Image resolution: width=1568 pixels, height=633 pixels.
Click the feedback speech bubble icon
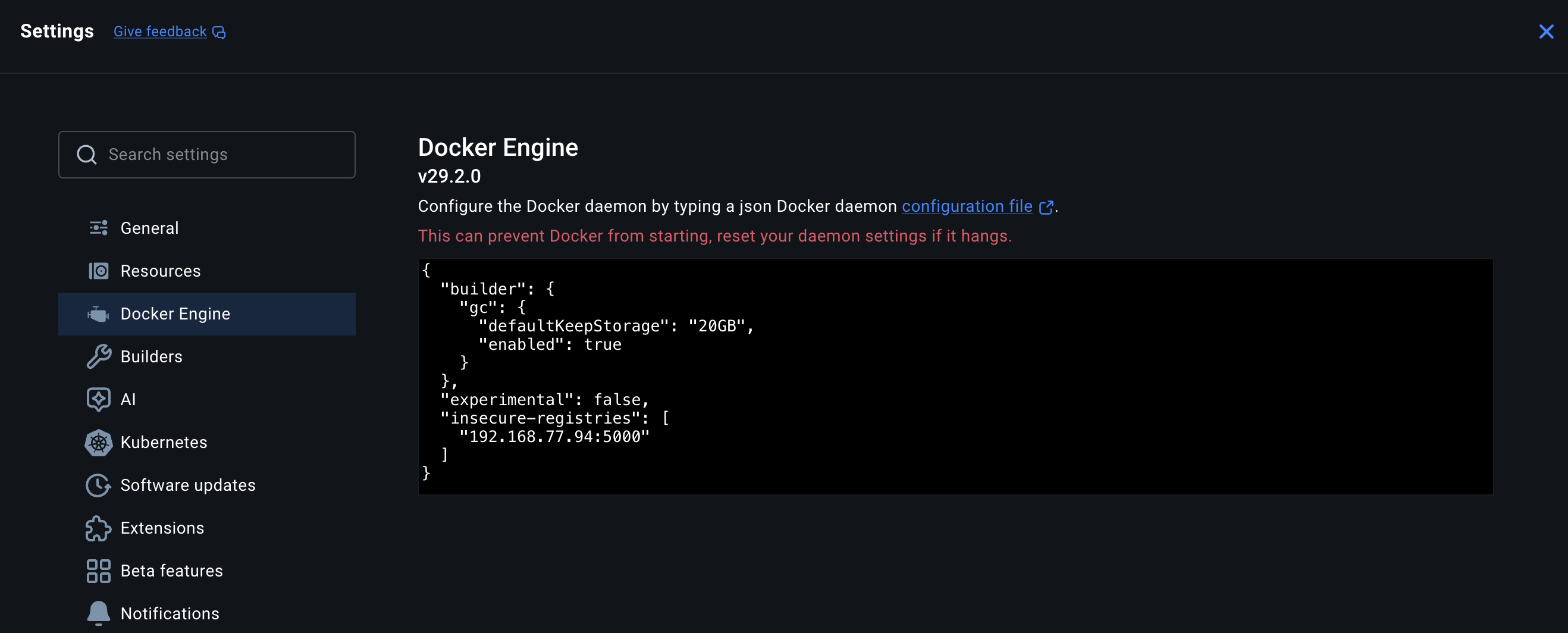(219, 32)
